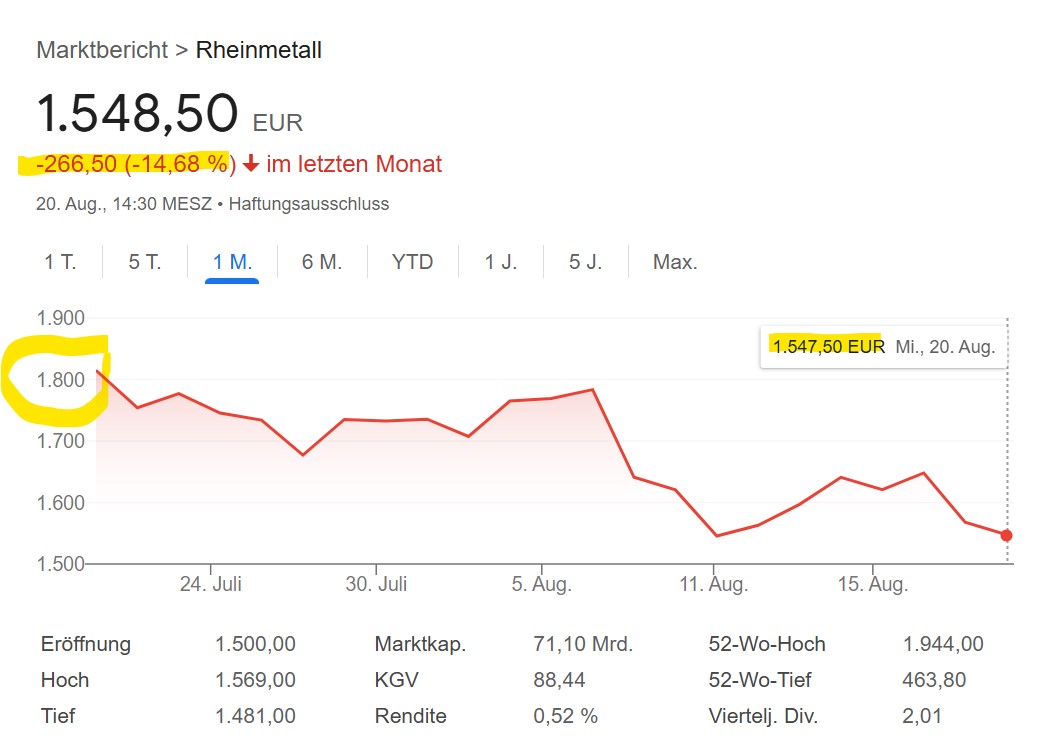Show the 5 J. chart range
Screen dimensions: 1042x756
pyautogui.click(x=585, y=262)
